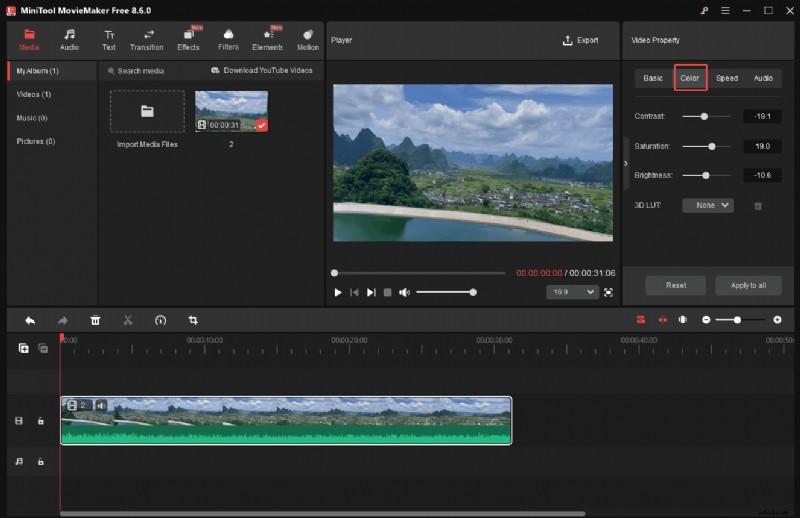Click the player progress bar
Image resolution: width=800 pixels, height=518 pixels.
(418, 273)
